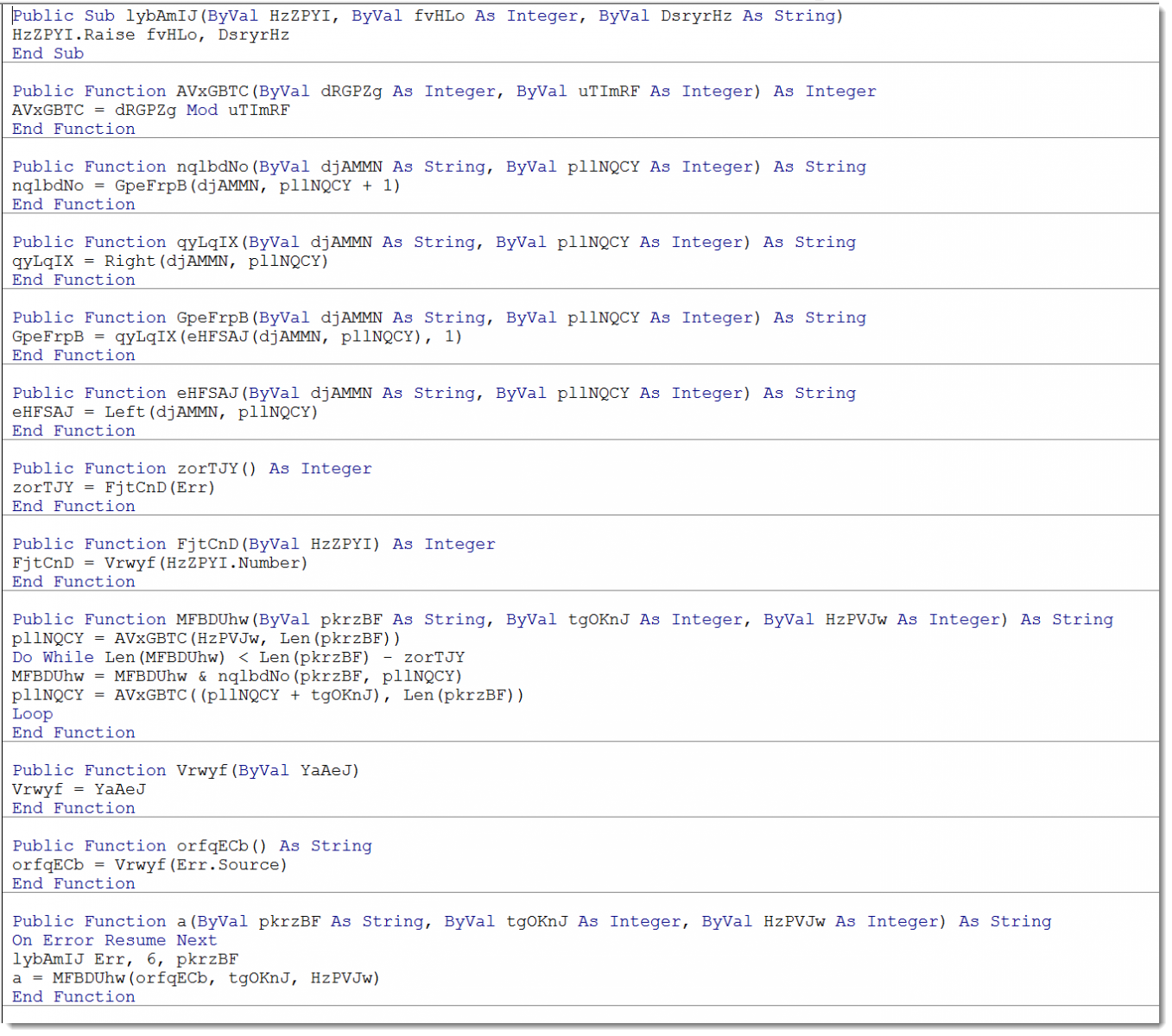Click the 'Public Function FjtCnD' declaration line
The width and height of the screenshot is (1172, 1036).
coord(254,545)
